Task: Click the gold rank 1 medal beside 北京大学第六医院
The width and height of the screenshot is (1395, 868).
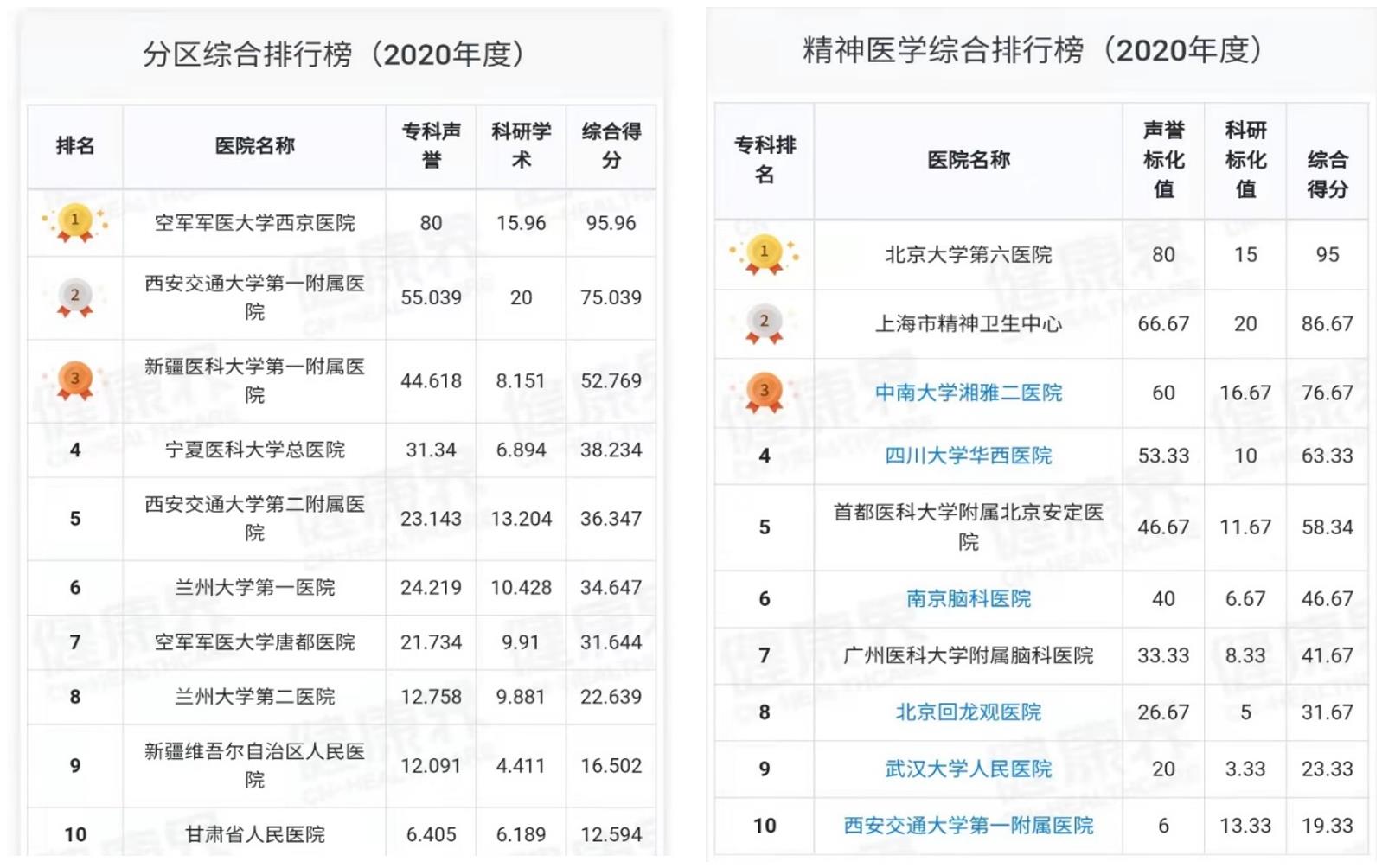Action: coord(764,254)
